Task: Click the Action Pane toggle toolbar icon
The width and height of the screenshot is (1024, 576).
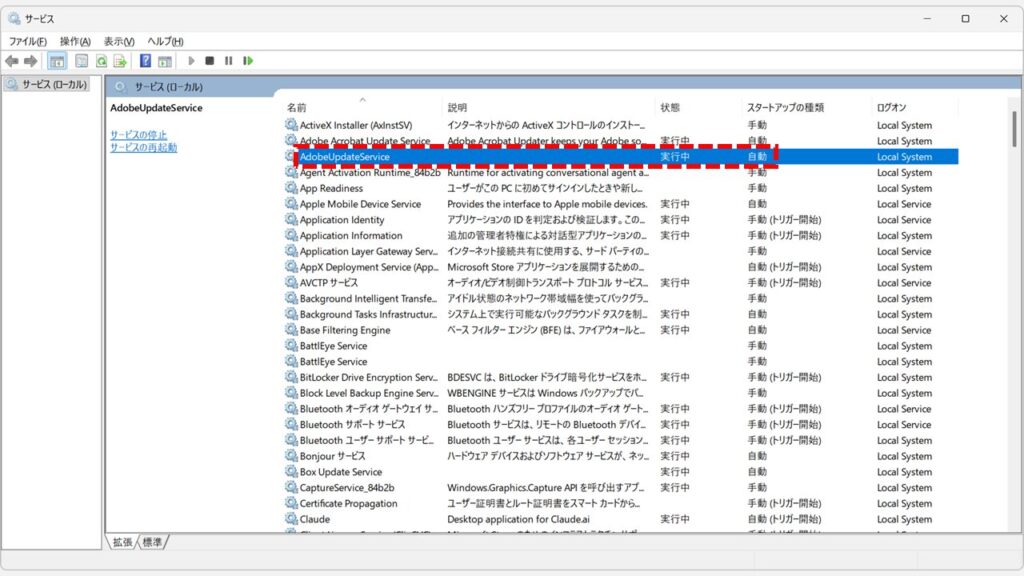Action: [x=165, y=61]
